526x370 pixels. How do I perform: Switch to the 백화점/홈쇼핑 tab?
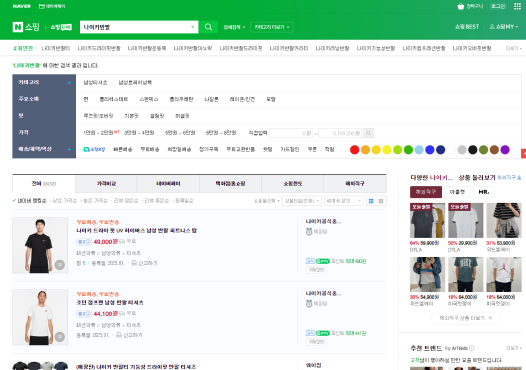[x=230, y=183]
